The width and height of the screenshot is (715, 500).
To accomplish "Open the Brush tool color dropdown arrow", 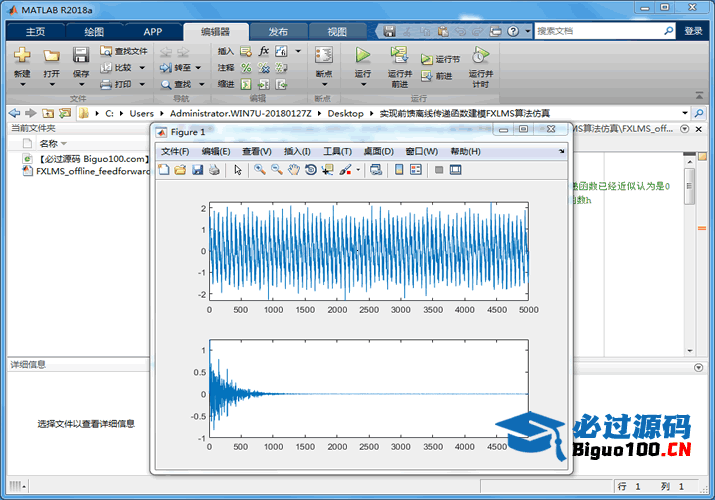I will point(357,170).
